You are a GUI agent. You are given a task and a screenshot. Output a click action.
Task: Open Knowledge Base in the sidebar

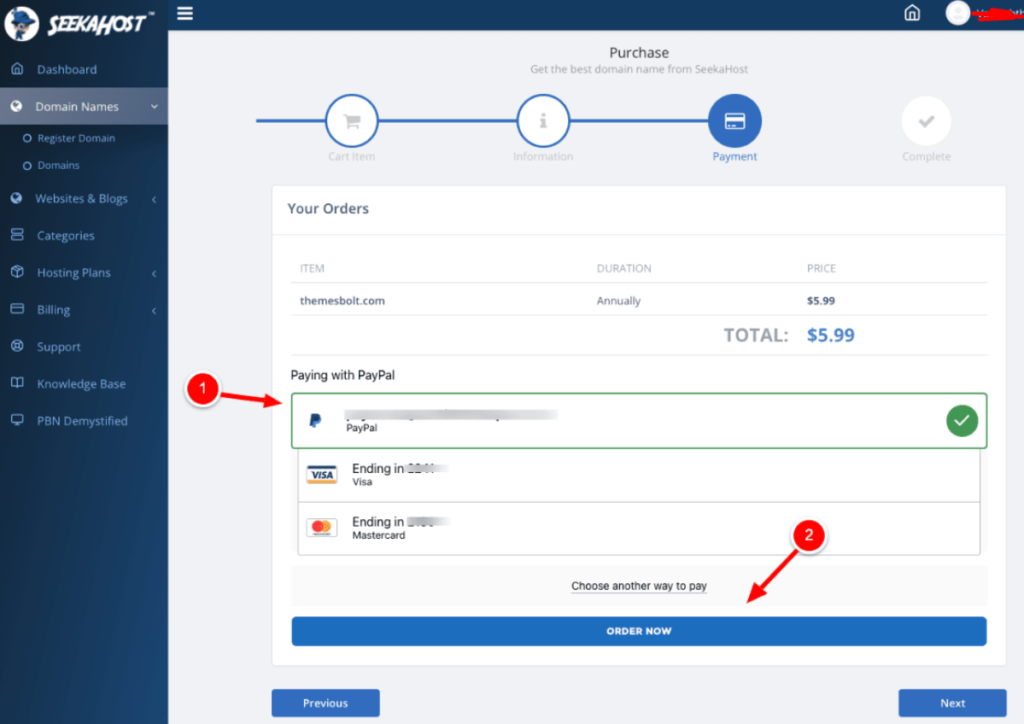[x=84, y=384]
